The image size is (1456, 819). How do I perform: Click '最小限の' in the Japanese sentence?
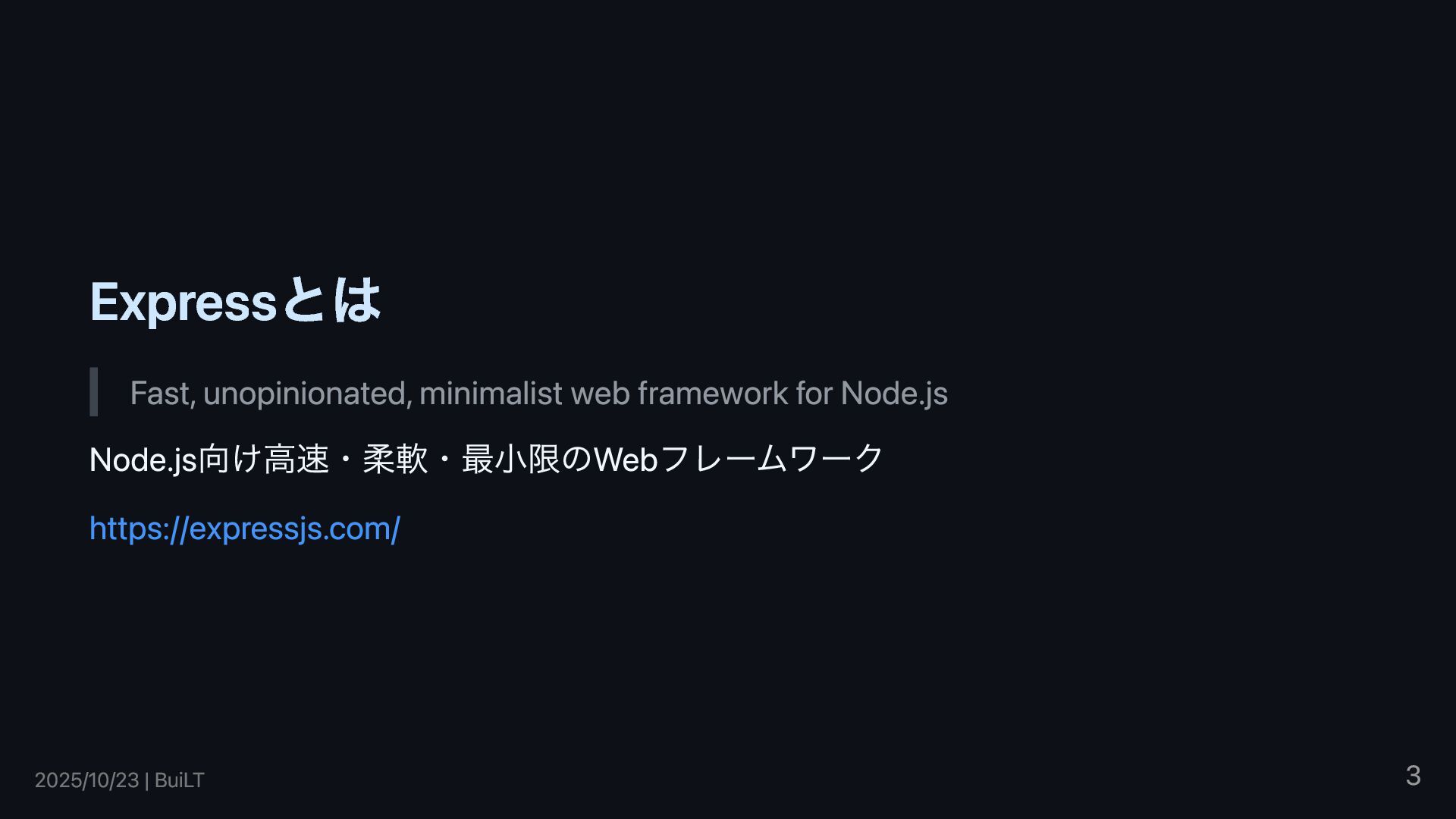(526, 460)
